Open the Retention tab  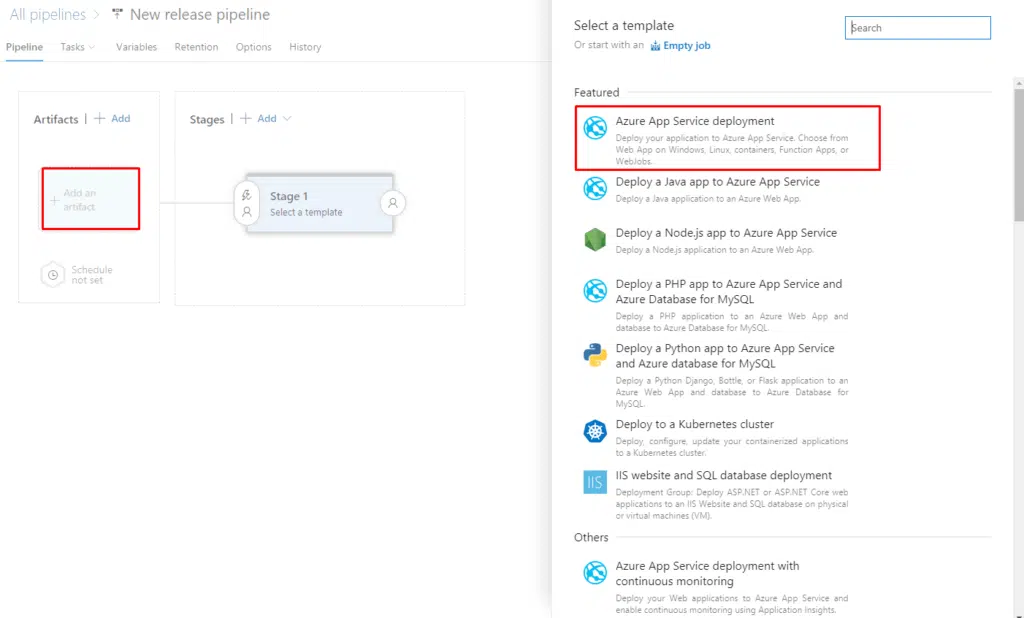(x=196, y=47)
